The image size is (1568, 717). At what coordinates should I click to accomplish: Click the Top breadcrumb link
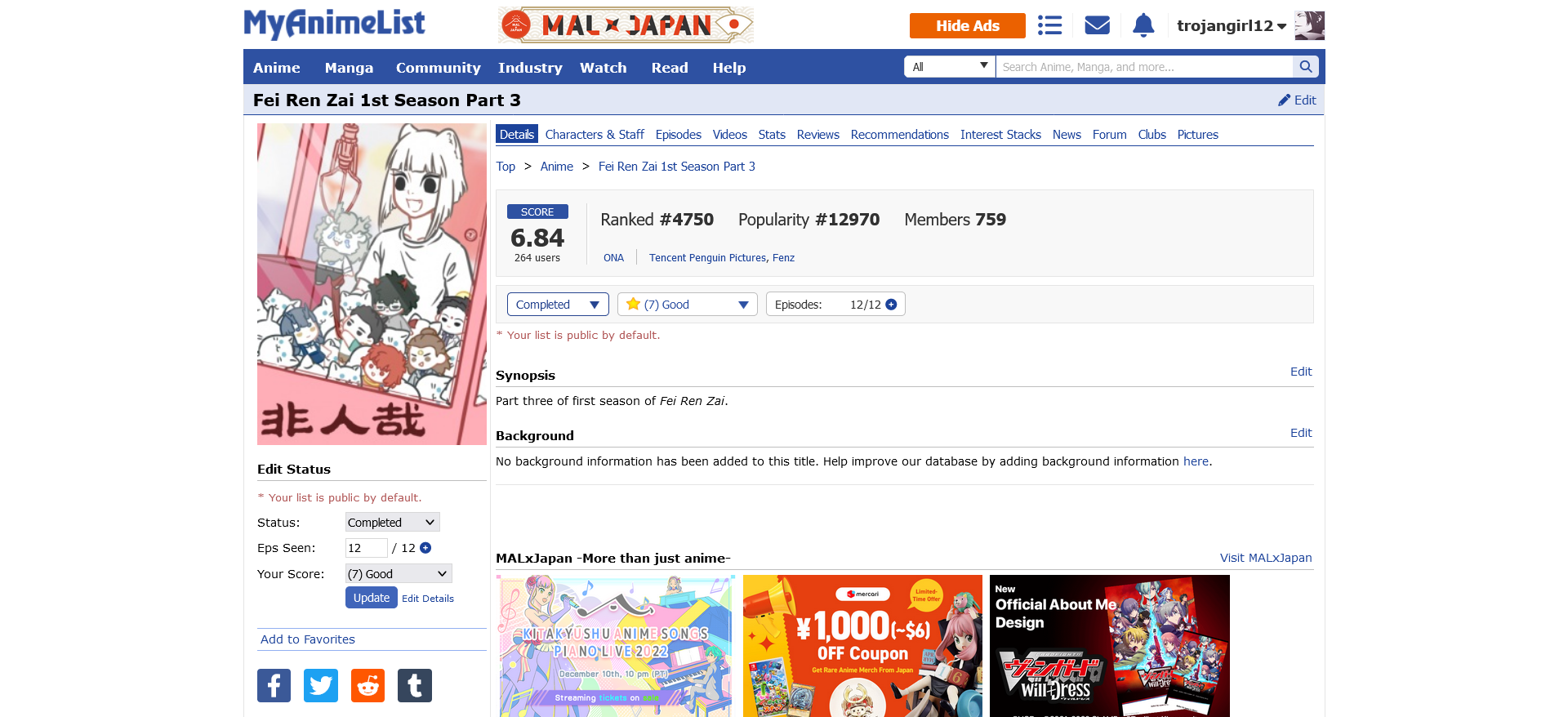click(506, 167)
